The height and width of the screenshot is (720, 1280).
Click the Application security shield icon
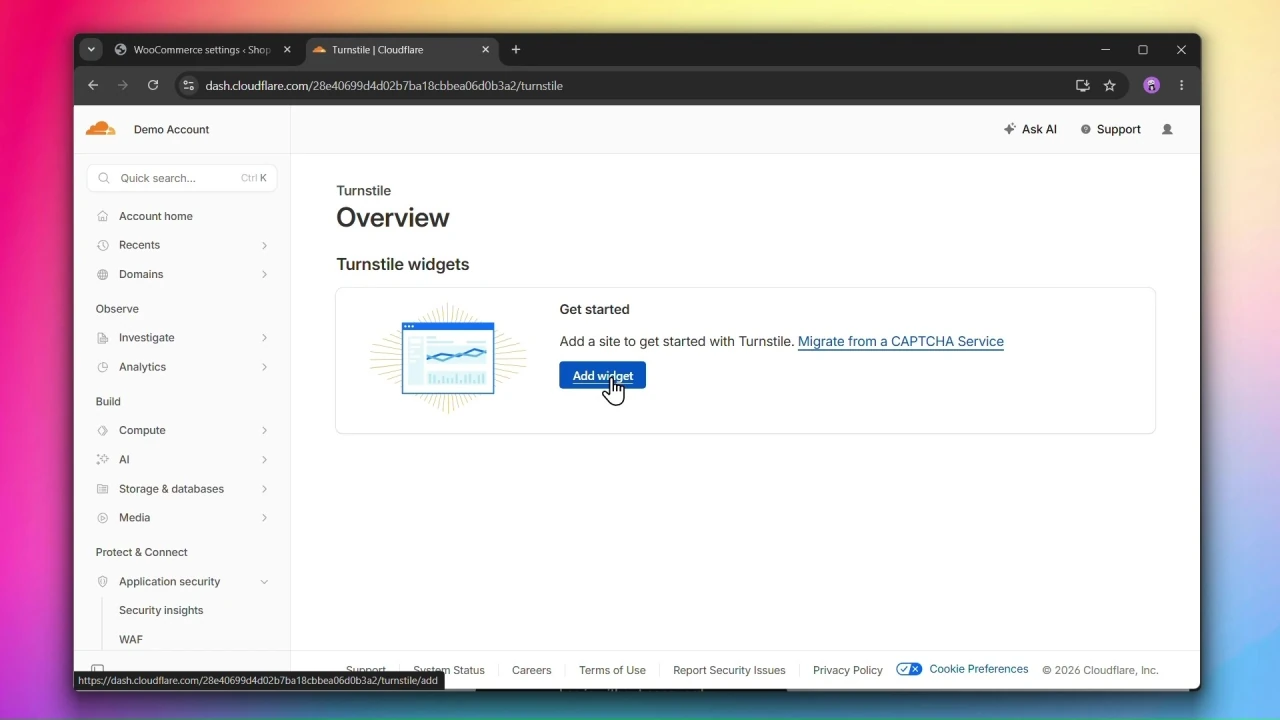pos(102,582)
